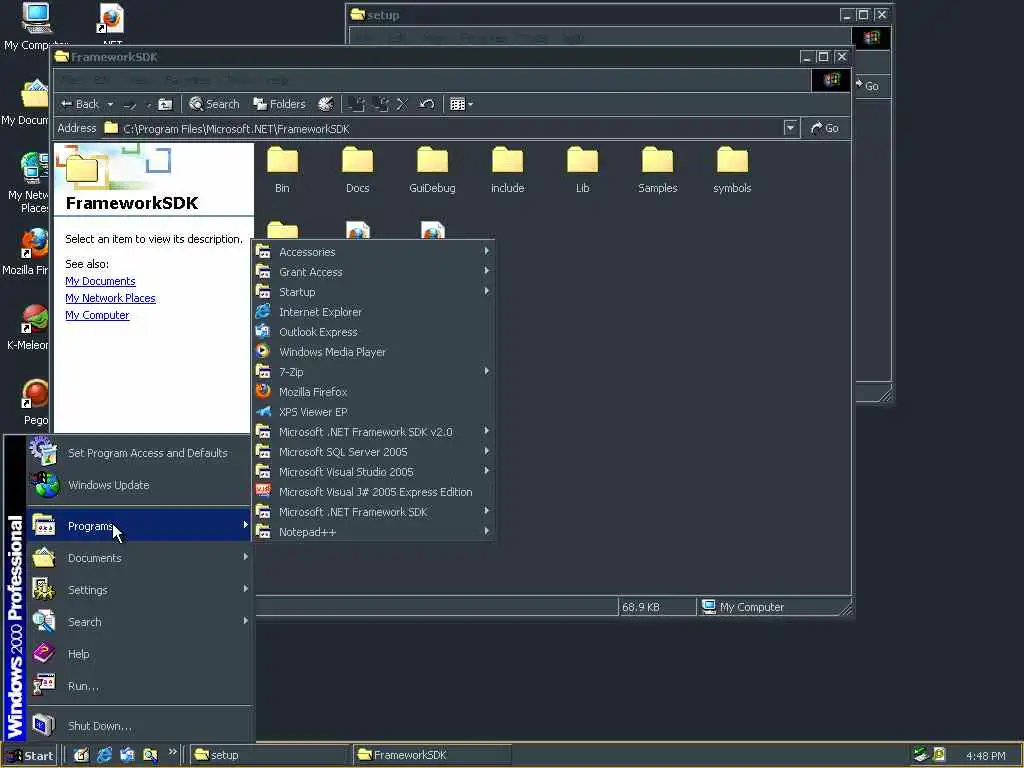Expand the quick launch chevron overflow
Screen dimensions: 1024x768
(172, 752)
